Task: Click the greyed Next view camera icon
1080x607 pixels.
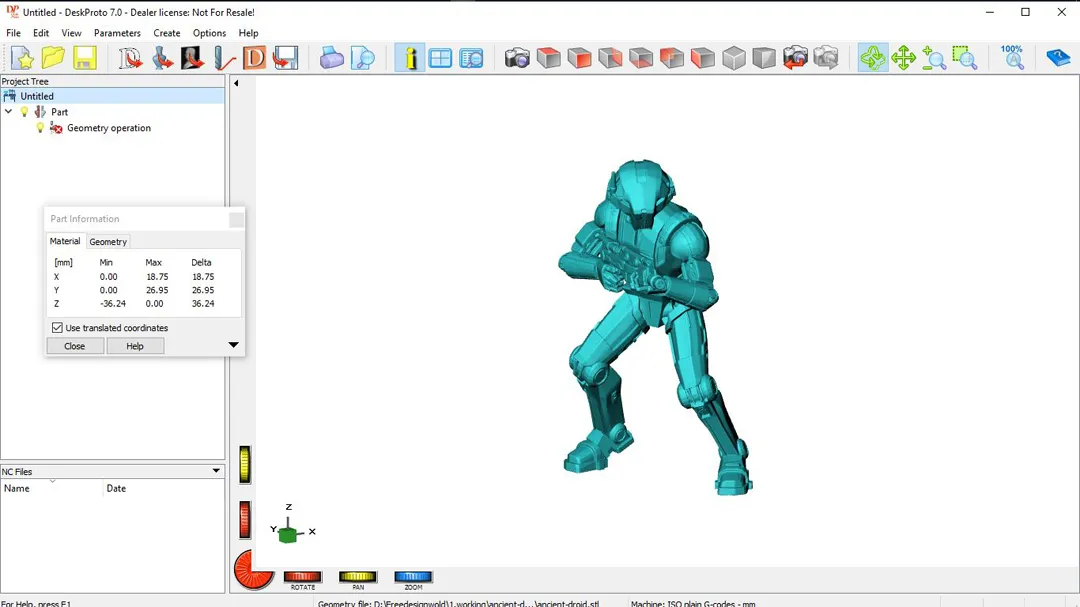Action: [826, 58]
